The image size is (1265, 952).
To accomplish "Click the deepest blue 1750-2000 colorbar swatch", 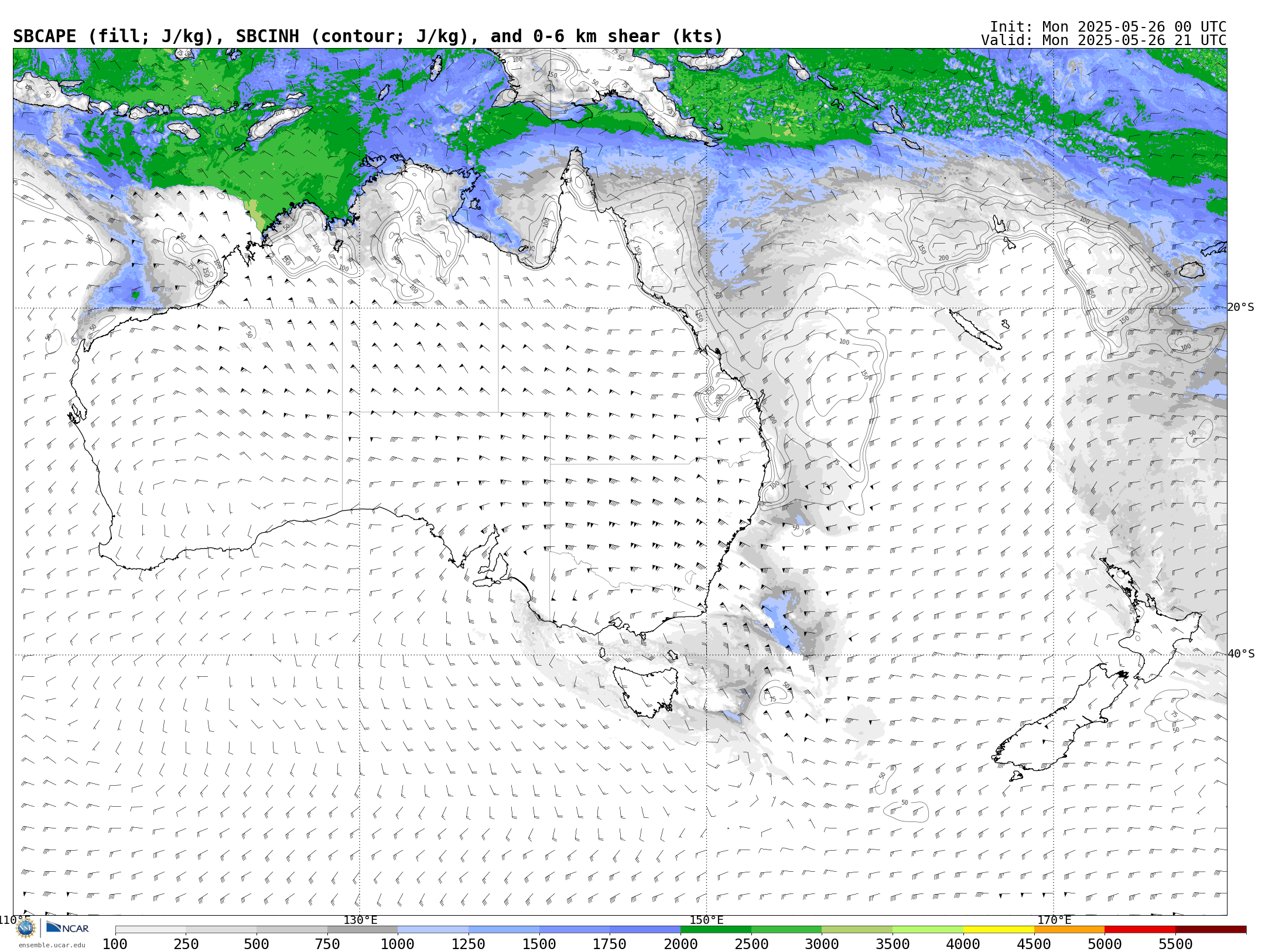I will [x=645, y=930].
